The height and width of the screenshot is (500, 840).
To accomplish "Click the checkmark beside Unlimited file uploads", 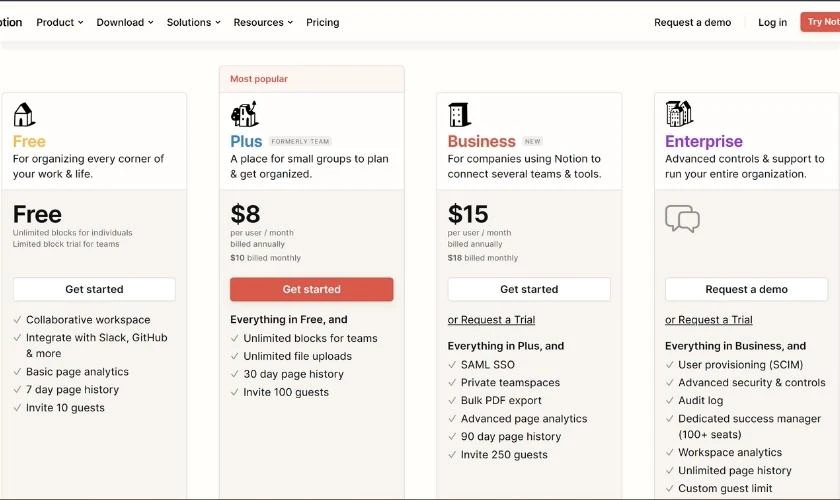I will [235, 356].
